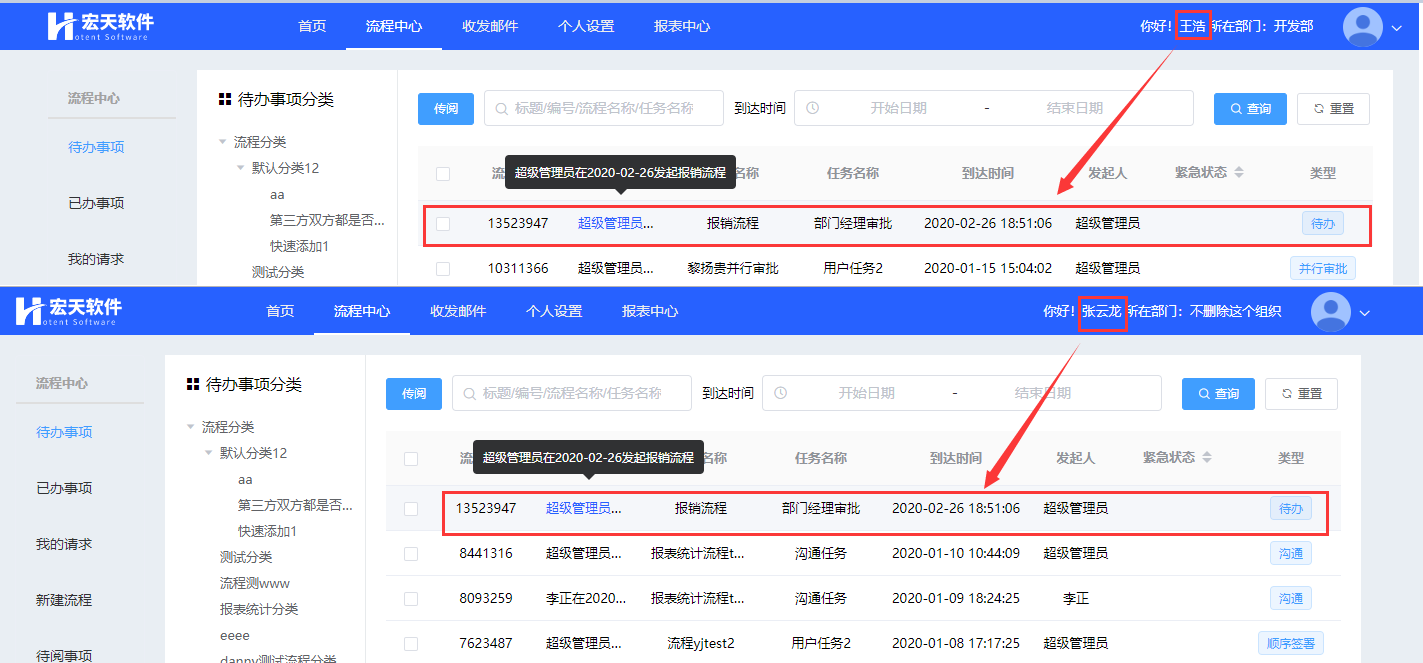Click the 查询 search button in 张云龙's view
The height and width of the screenshot is (663, 1423).
pos(1218,394)
